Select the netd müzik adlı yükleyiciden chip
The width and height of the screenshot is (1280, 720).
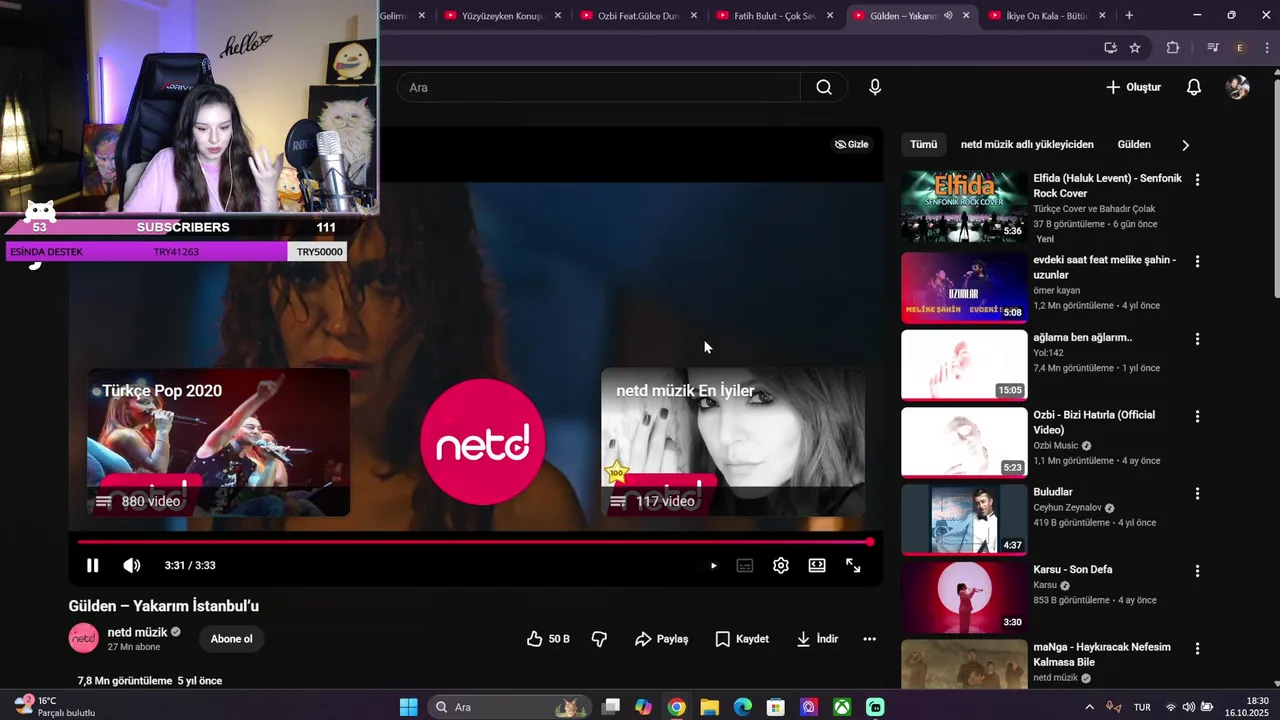click(x=1027, y=144)
